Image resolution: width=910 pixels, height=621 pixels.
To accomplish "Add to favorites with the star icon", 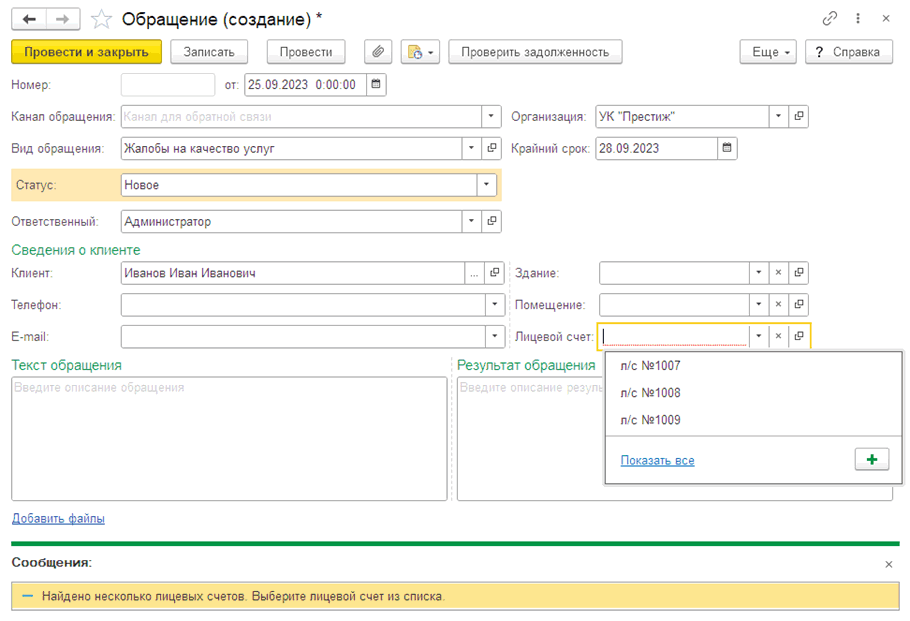I will pos(101,19).
